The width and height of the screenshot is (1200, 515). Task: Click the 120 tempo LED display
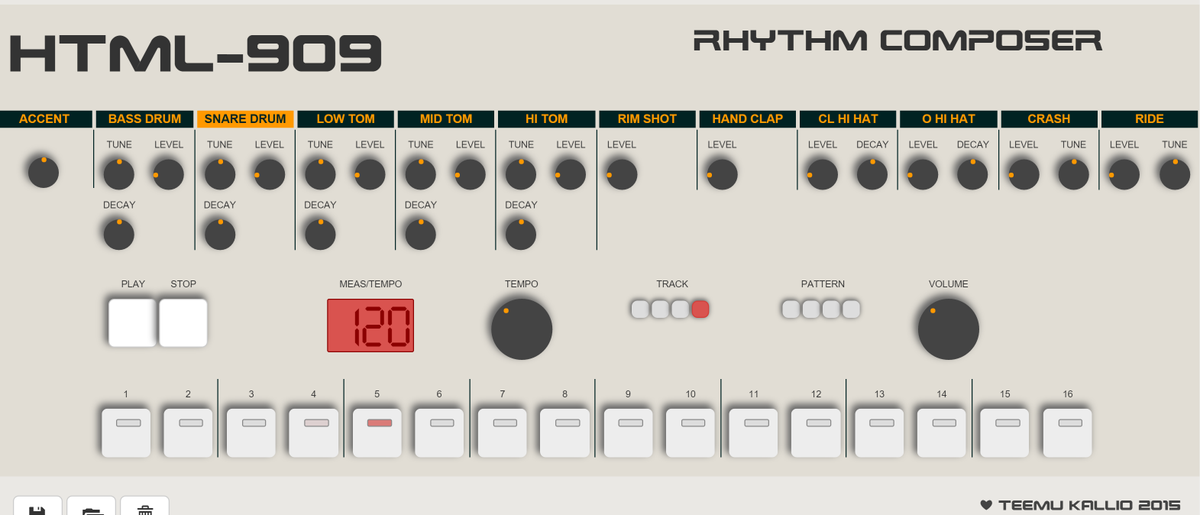click(370, 325)
